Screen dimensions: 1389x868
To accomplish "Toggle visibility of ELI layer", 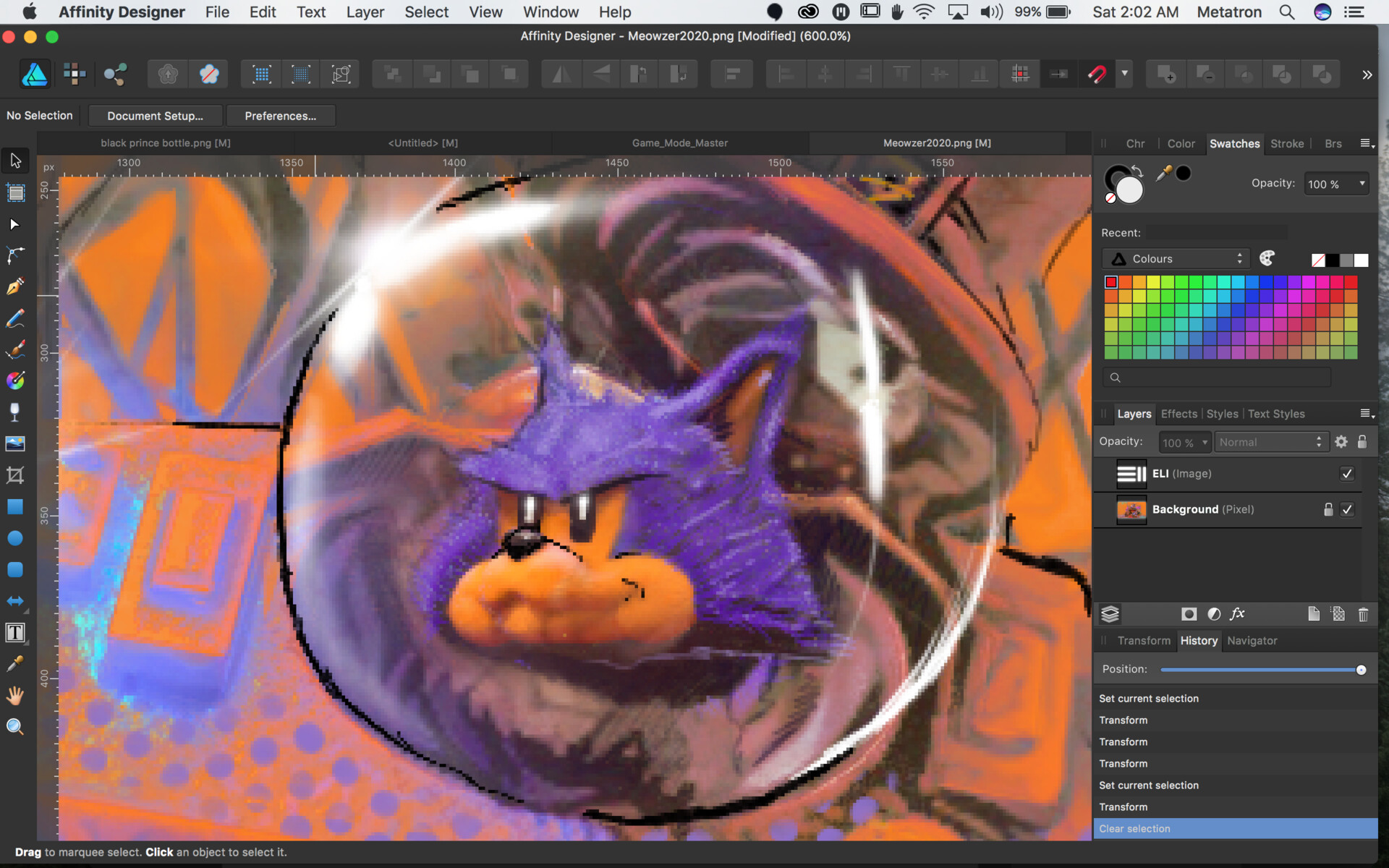I will coord(1347,474).
